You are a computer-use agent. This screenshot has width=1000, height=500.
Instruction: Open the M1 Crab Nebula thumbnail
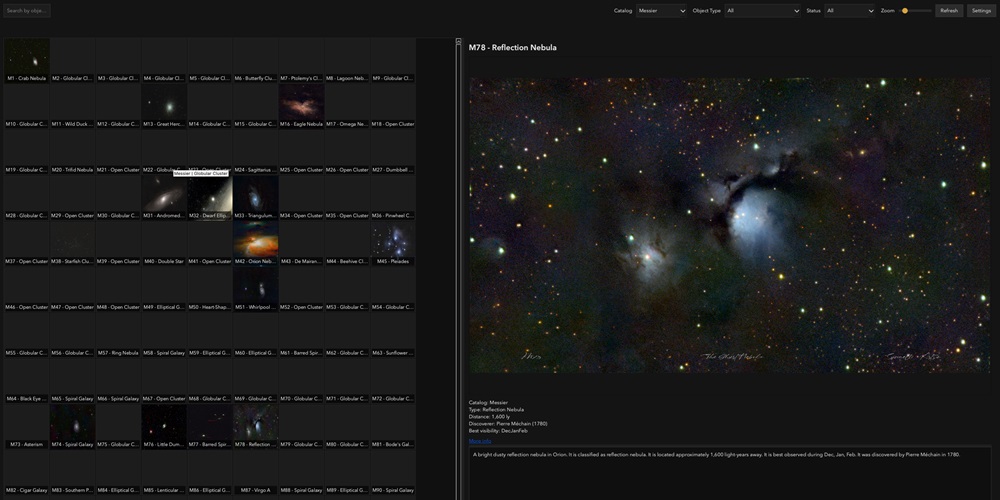pos(26,56)
